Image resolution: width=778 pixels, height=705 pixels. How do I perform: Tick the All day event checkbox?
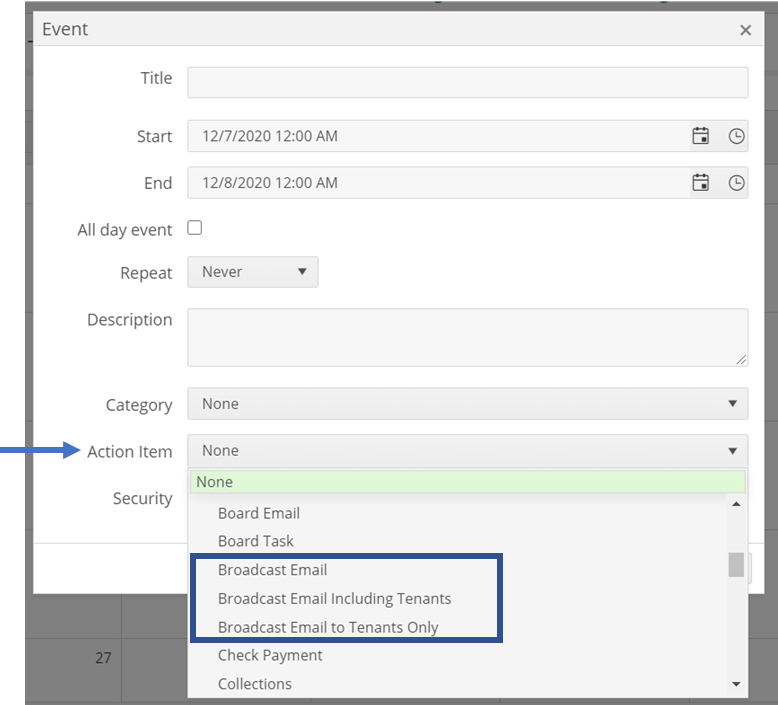(194, 228)
